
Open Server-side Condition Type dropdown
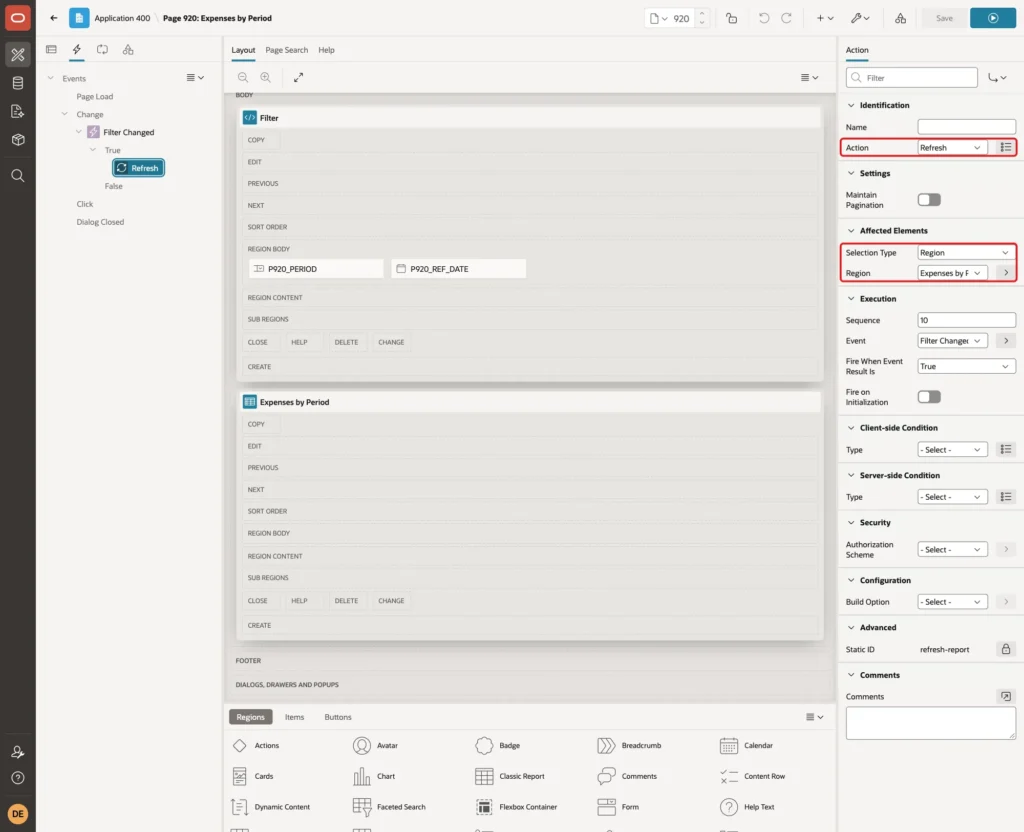point(952,497)
